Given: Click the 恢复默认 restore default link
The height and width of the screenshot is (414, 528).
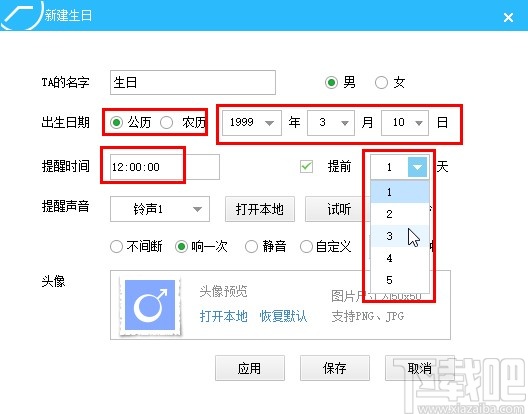Looking at the screenshot, I should pos(283,316).
